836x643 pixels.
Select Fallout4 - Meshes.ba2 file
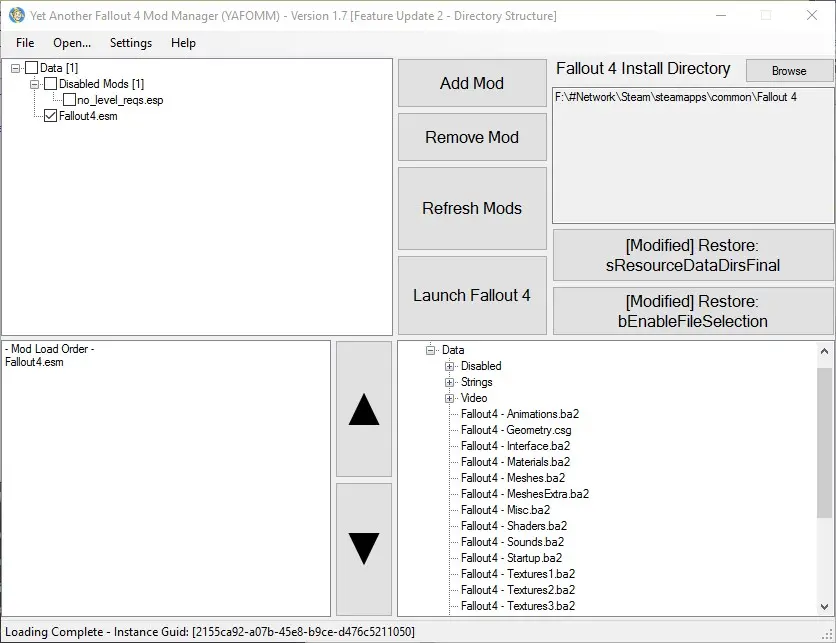point(513,478)
